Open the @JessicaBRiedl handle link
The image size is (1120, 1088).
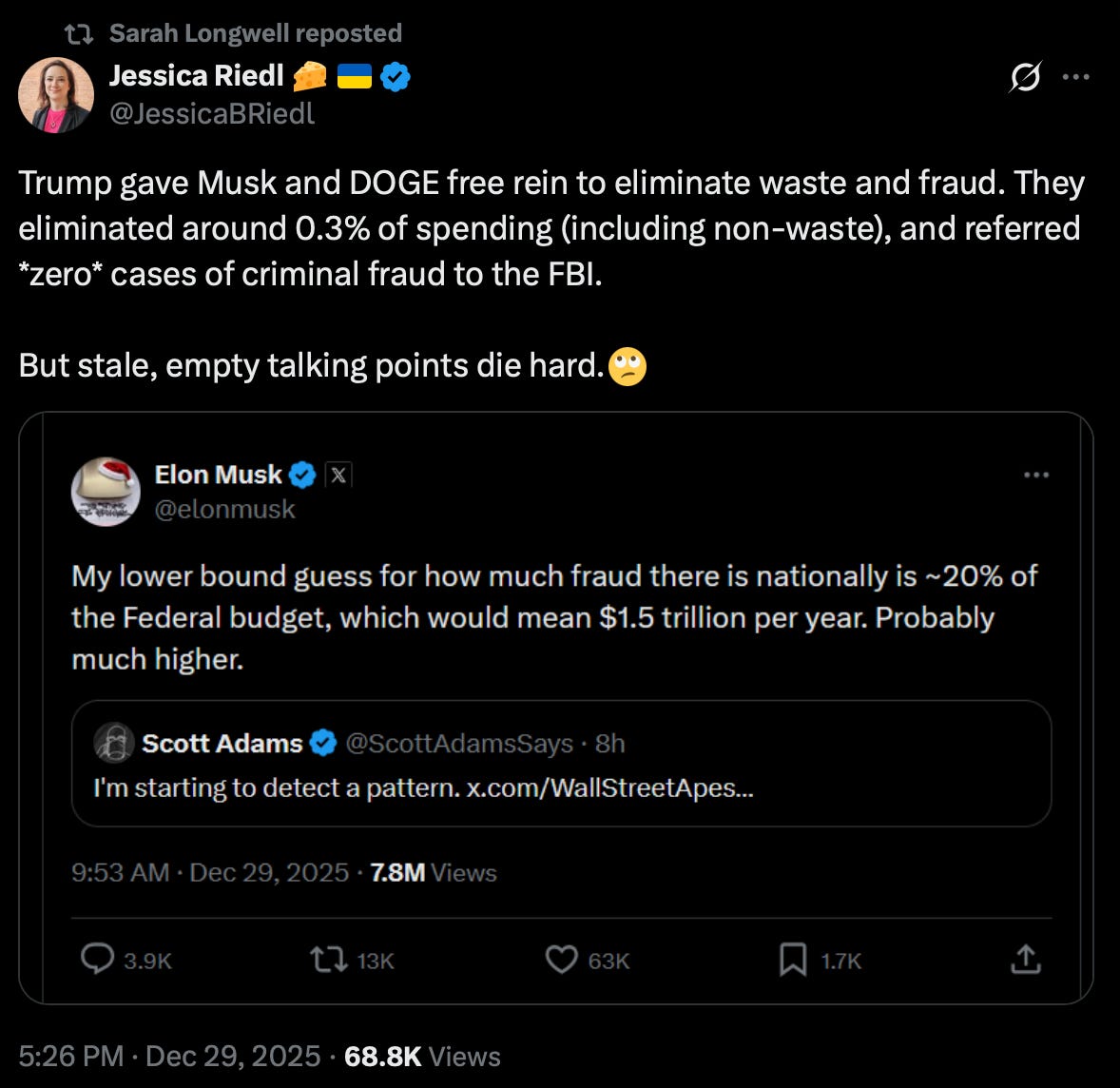tap(212, 114)
